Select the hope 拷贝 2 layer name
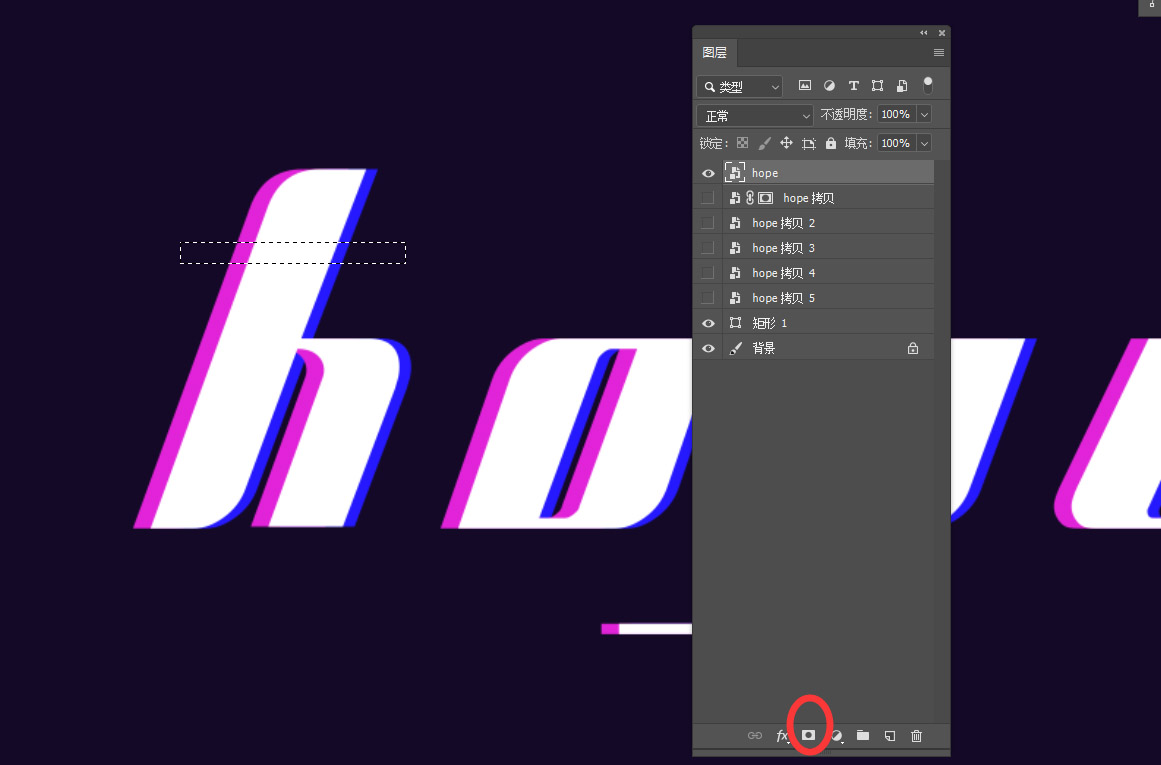The height and width of the screenshot is (765, 1161). (783, 223)
